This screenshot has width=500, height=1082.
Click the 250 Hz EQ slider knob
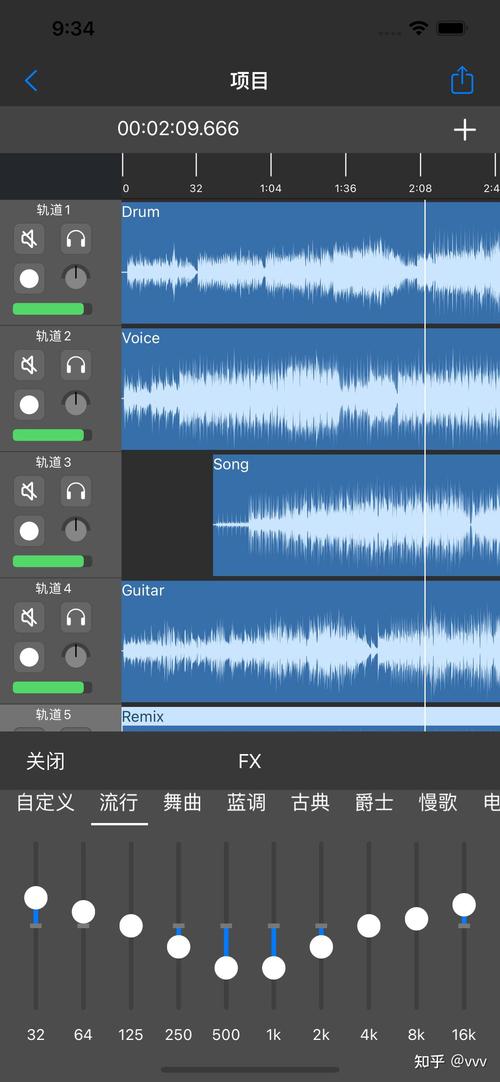179,947
